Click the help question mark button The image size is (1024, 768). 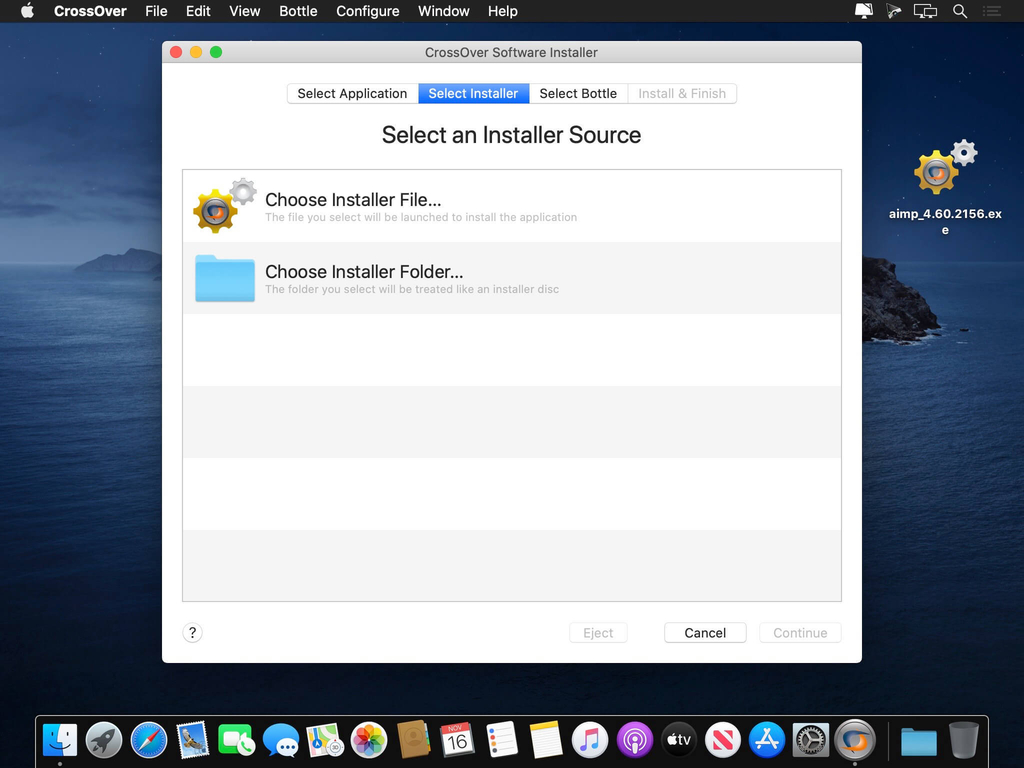point(193,632)
